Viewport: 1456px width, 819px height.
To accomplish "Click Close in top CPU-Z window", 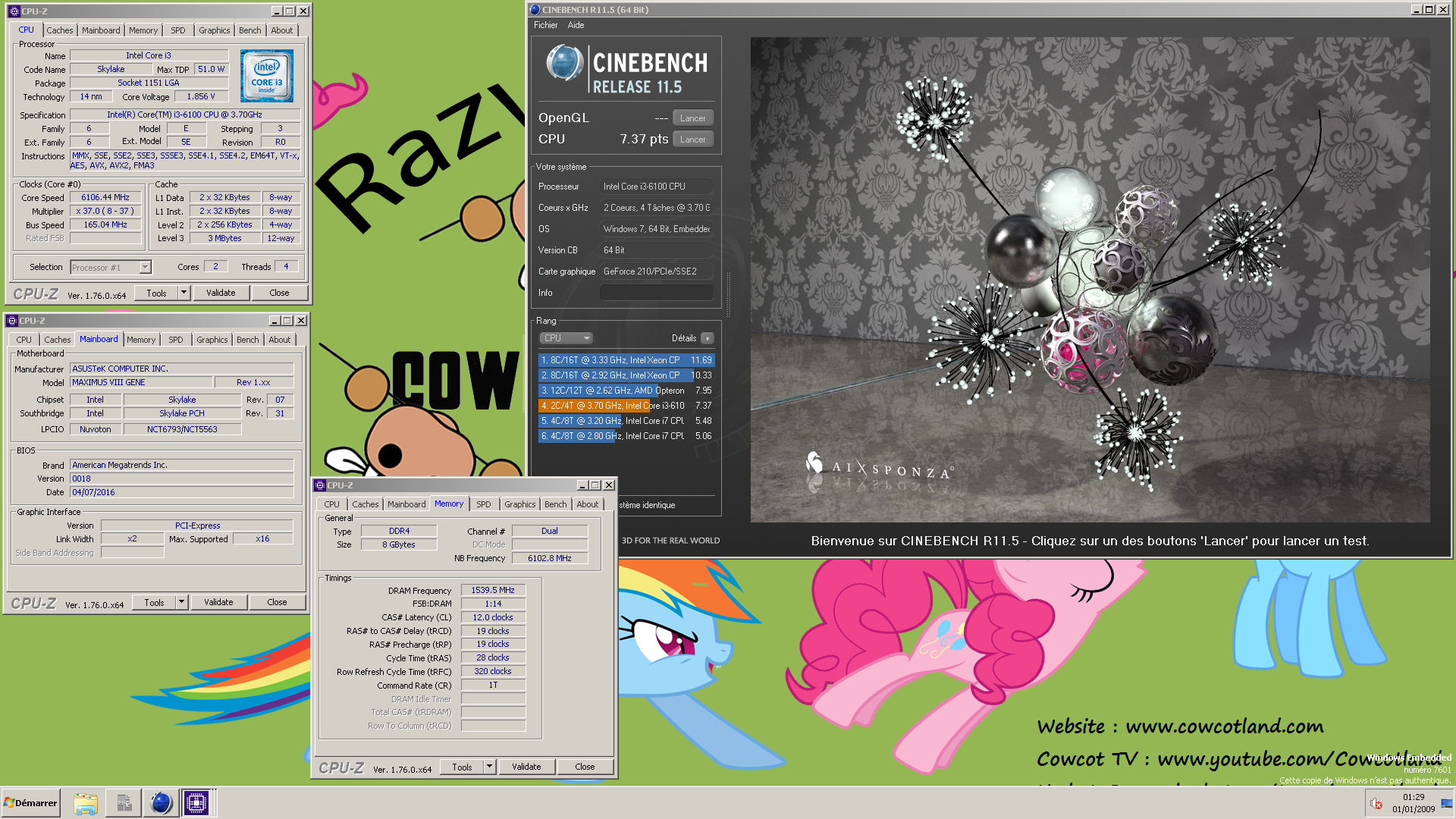I will (x=279, y=293).
